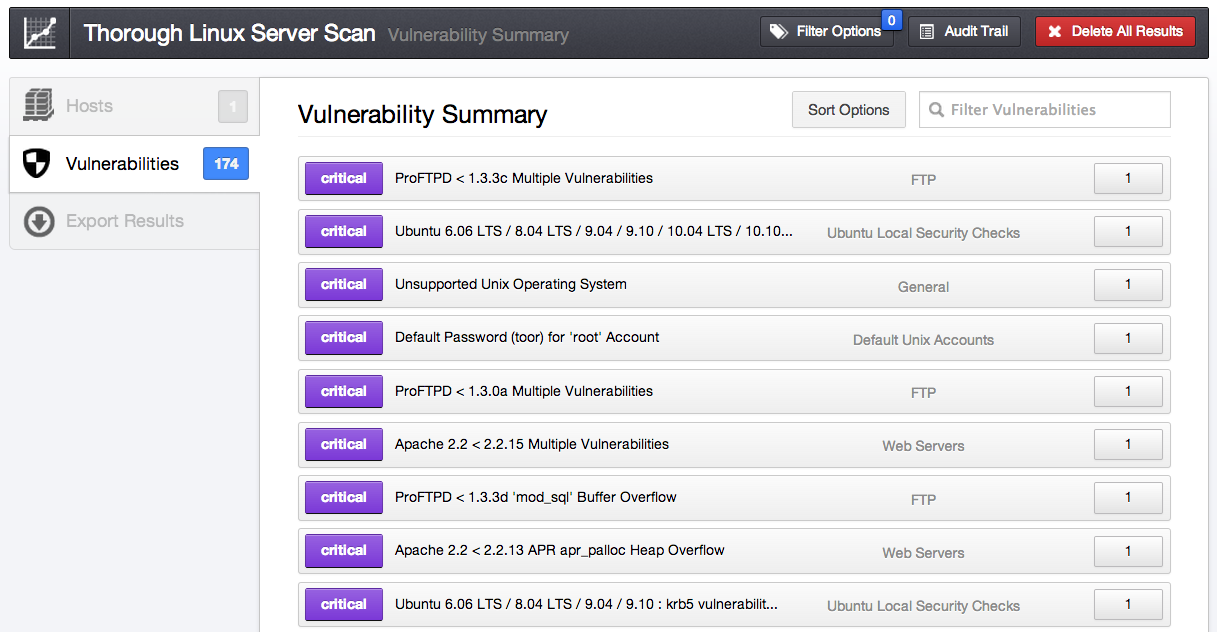Viewport: 1217px width, 632px height.
Task: Delete All Results button
Action: 1115,31
